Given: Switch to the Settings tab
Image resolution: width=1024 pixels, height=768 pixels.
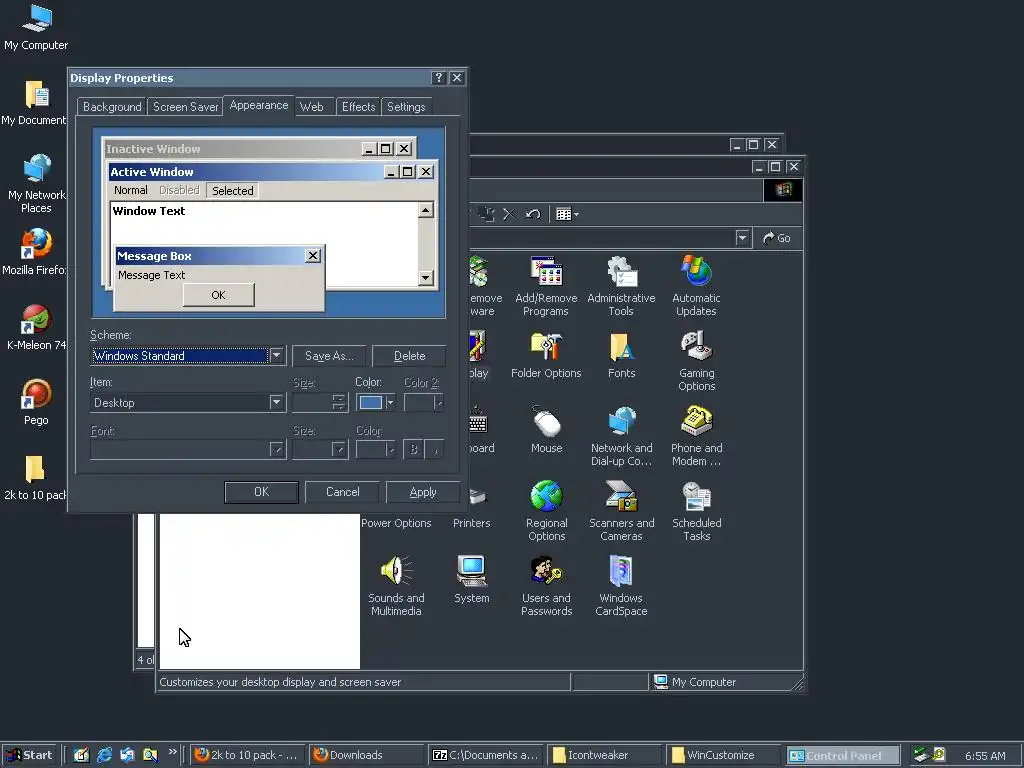Looking at the screenshot, I should click(406, 106).
